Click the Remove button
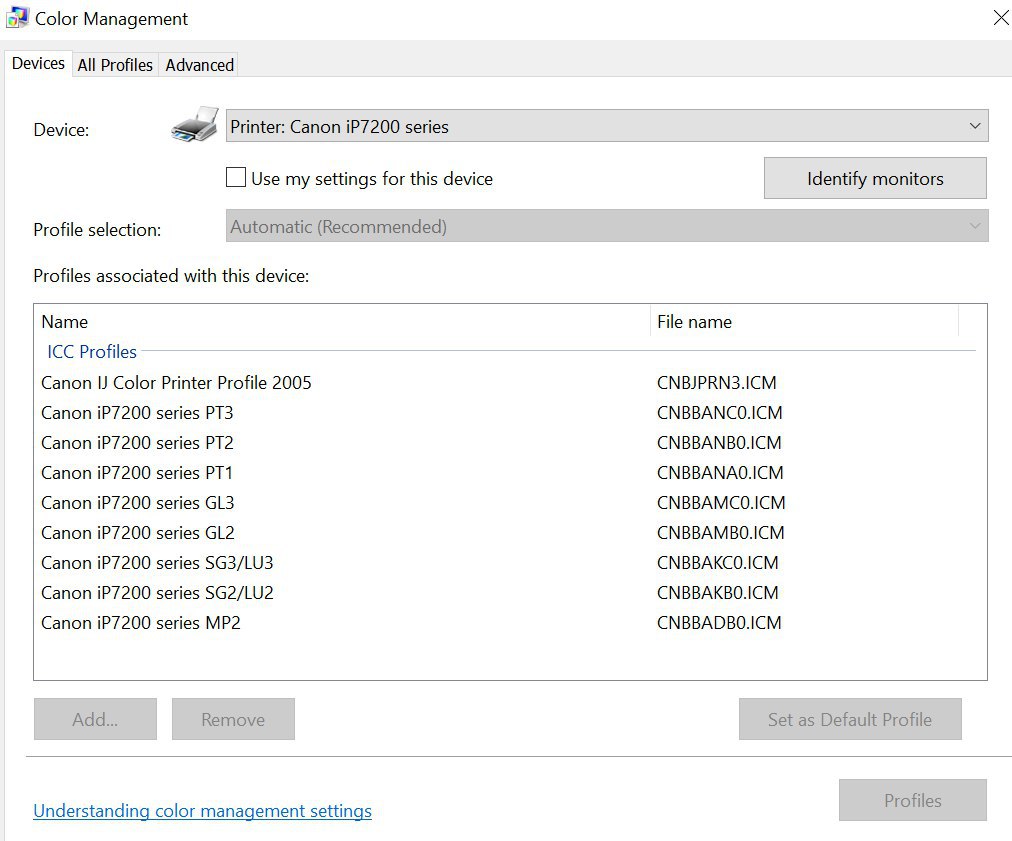 (x=233, y=719)
